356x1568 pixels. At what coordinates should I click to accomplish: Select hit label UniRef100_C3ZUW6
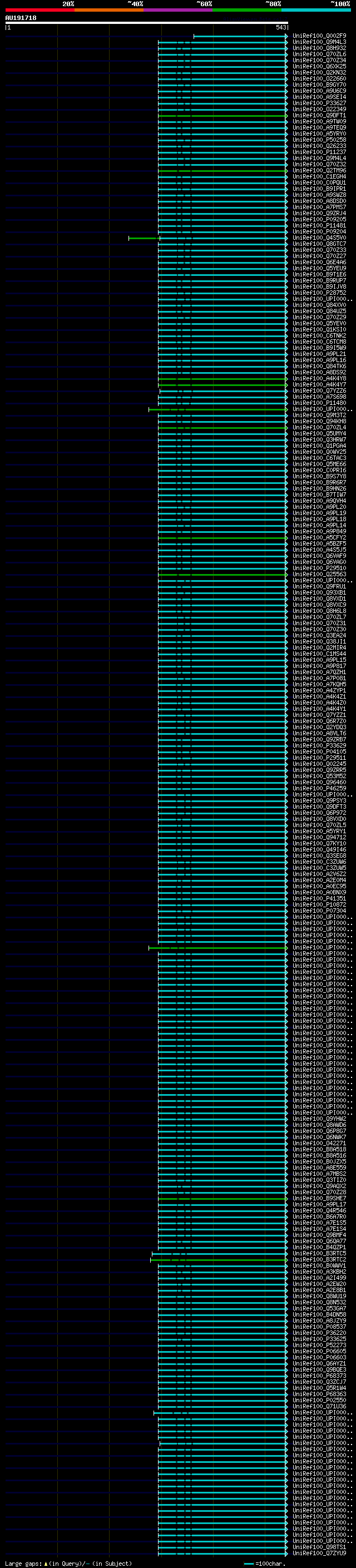tap(319, 862)
